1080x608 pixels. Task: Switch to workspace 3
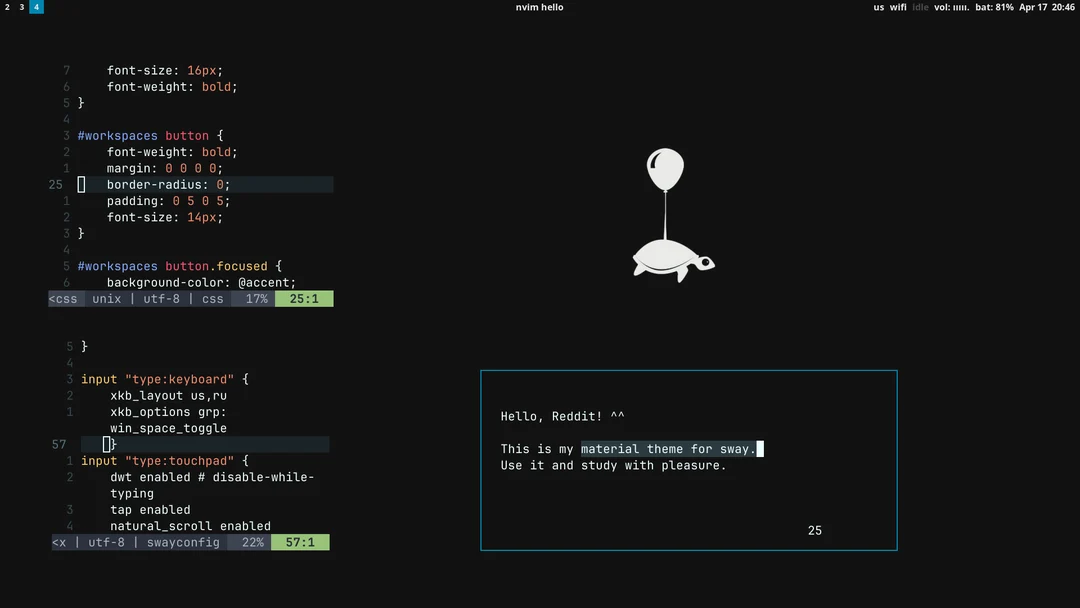click(22, 7)
